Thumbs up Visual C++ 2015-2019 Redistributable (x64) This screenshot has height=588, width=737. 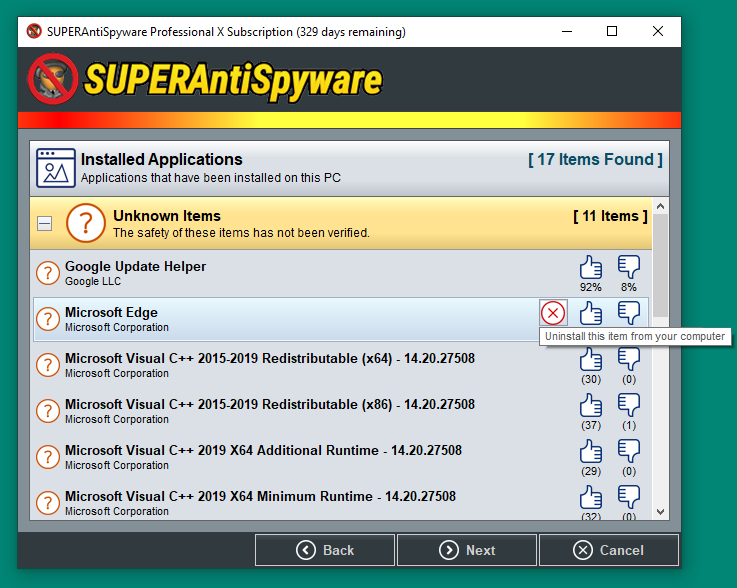[590, 360]
